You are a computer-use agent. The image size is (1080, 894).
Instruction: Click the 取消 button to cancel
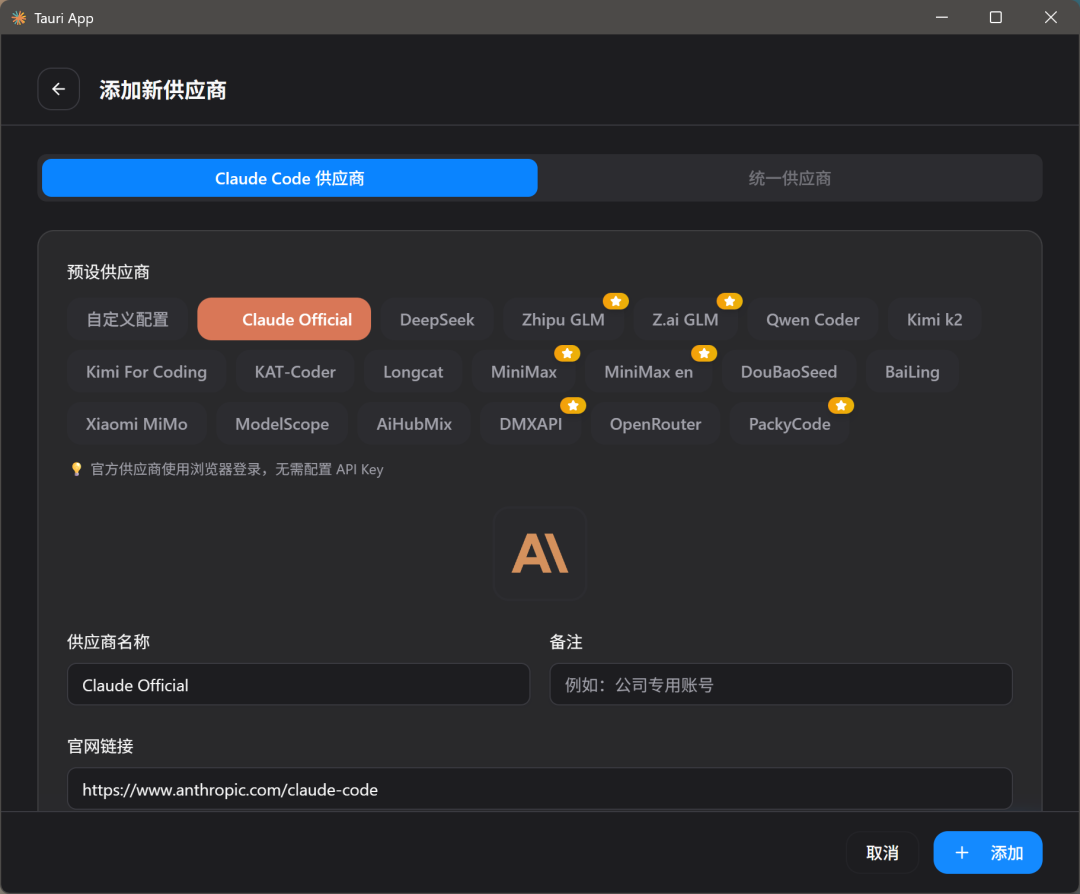point(883,852)
